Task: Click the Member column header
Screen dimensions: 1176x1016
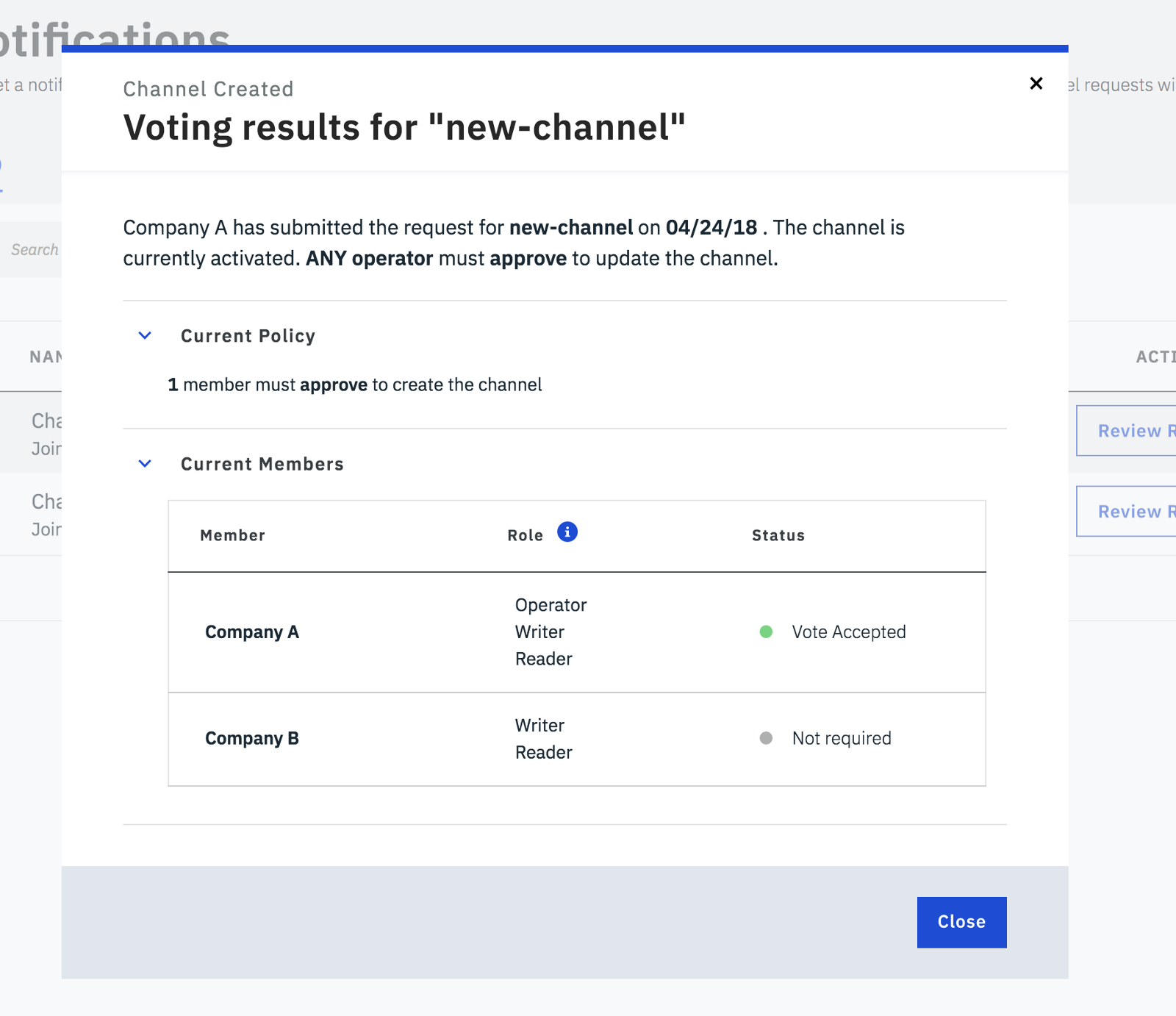Action: (x=232, y=535)
